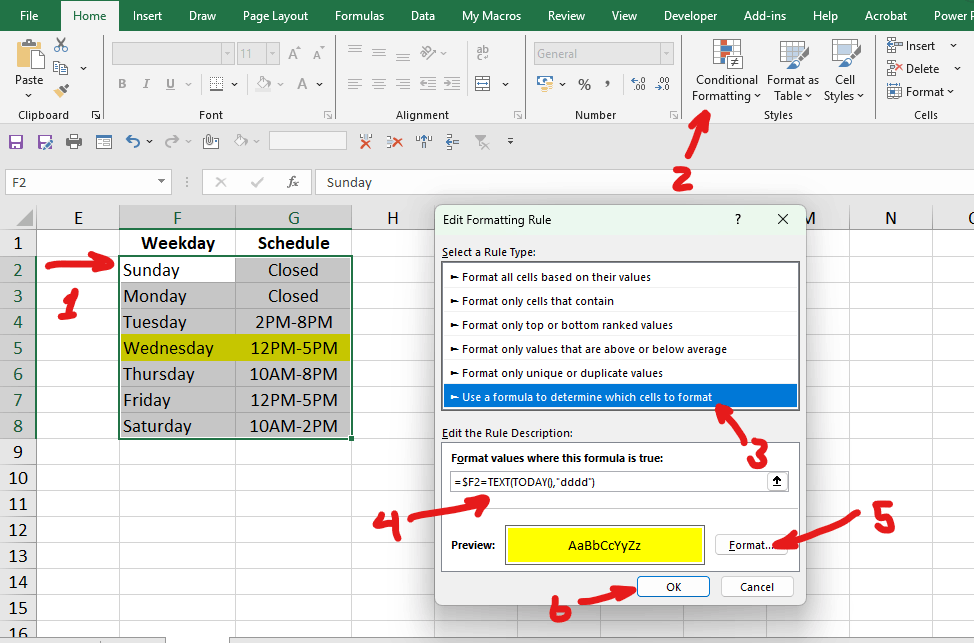Click the Percent Style icon
The height and width of the screenshot is (643, 974).
tap(584, 84)
